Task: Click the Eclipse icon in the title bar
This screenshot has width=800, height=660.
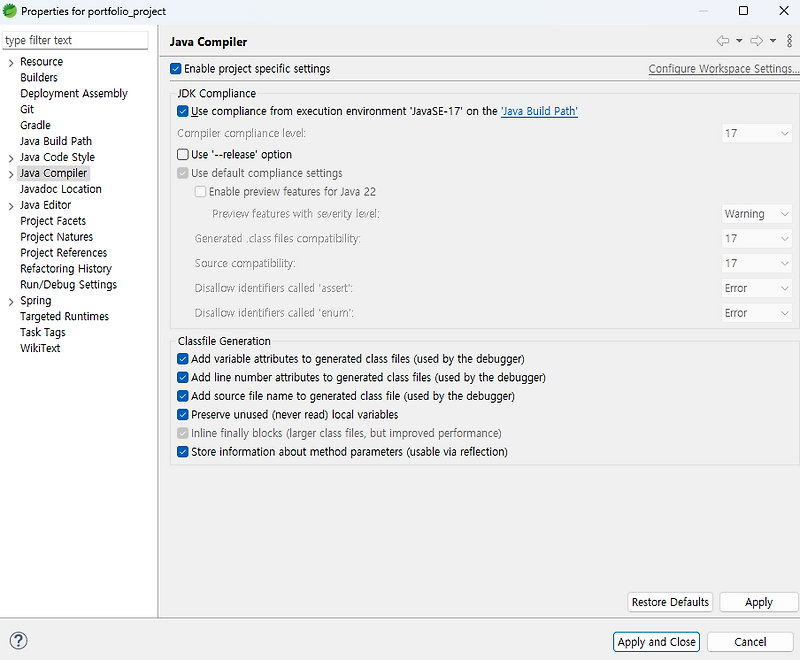Action: [11, 10]
